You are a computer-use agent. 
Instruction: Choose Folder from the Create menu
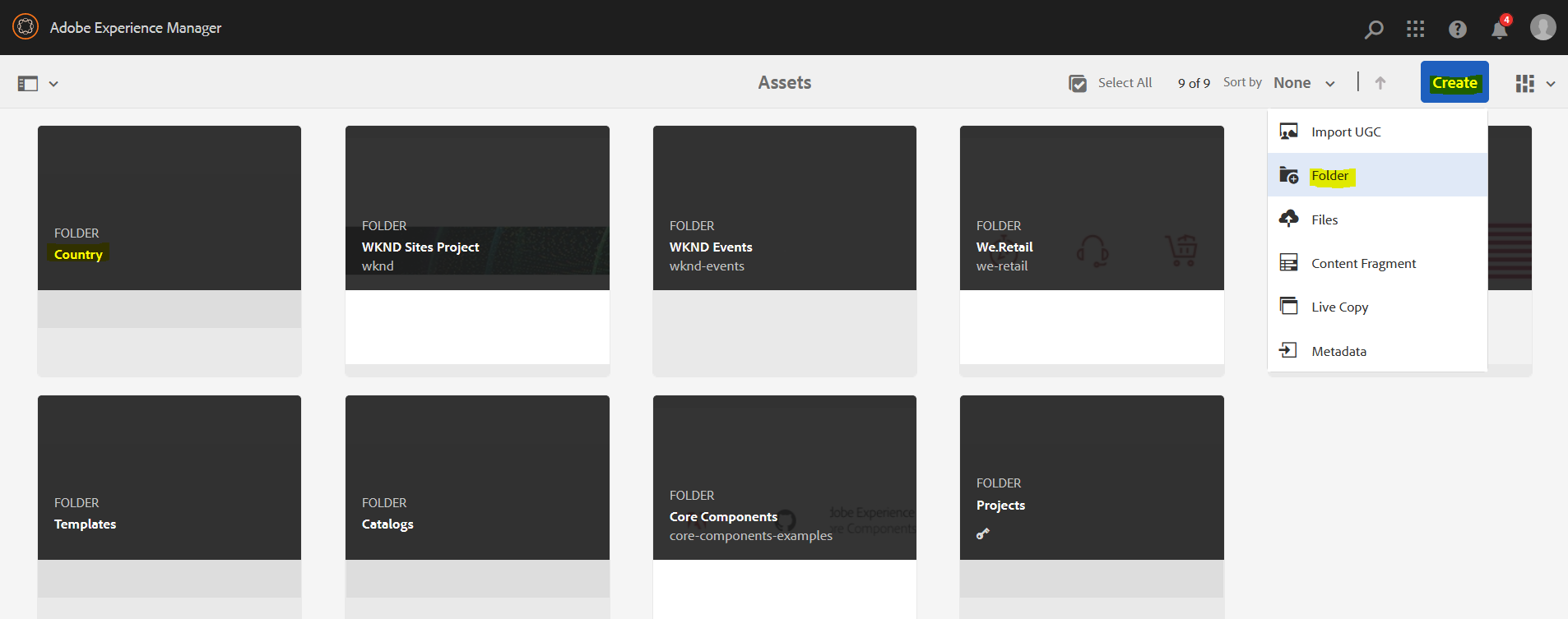tap(1377, 175)
